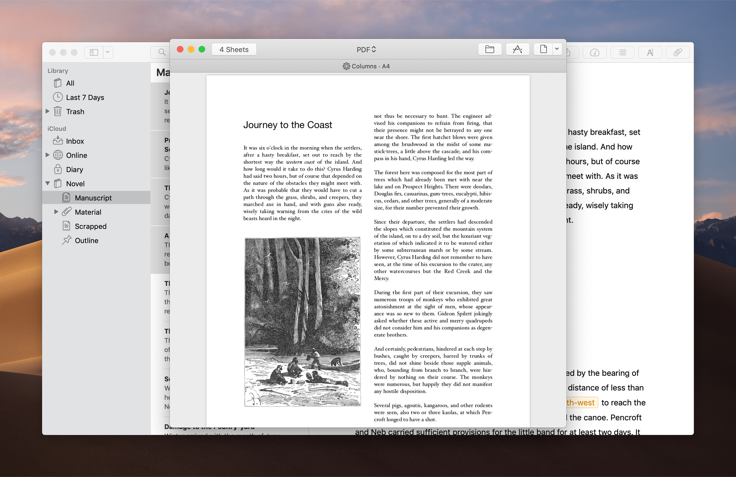This screenshot has width=736, height=477.
Task: Expand the Online group disclosure triangle
Action: tap(47, 154)
